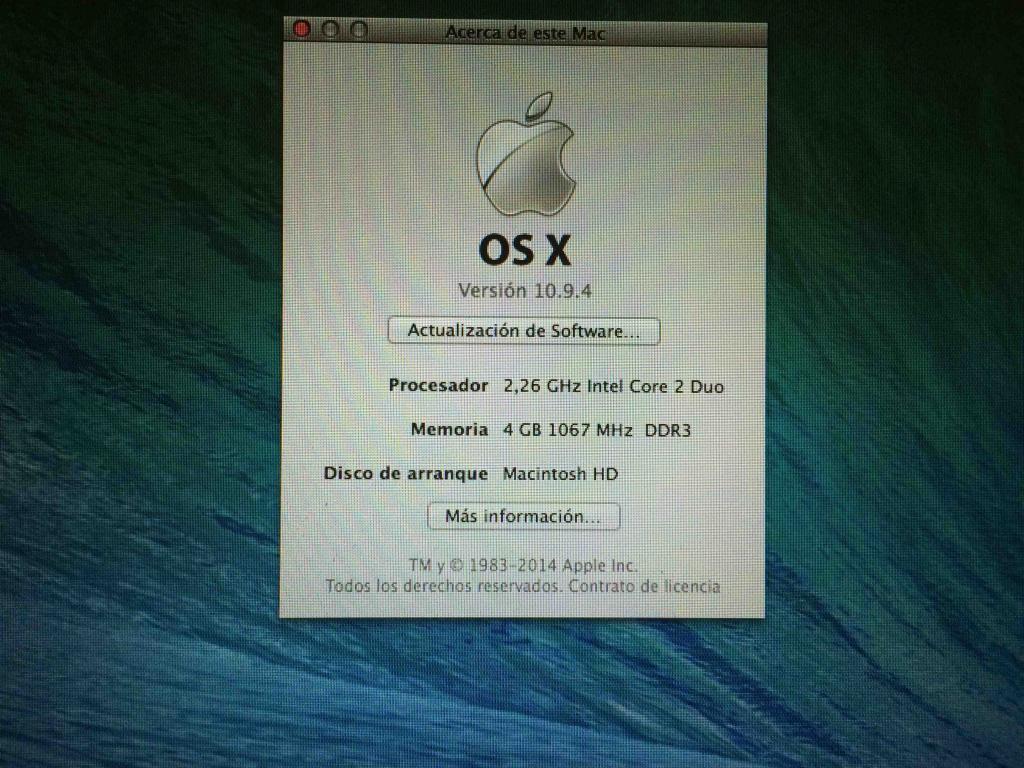Click the Procesador label
The image size is (1024, 768).
point(438,385)
